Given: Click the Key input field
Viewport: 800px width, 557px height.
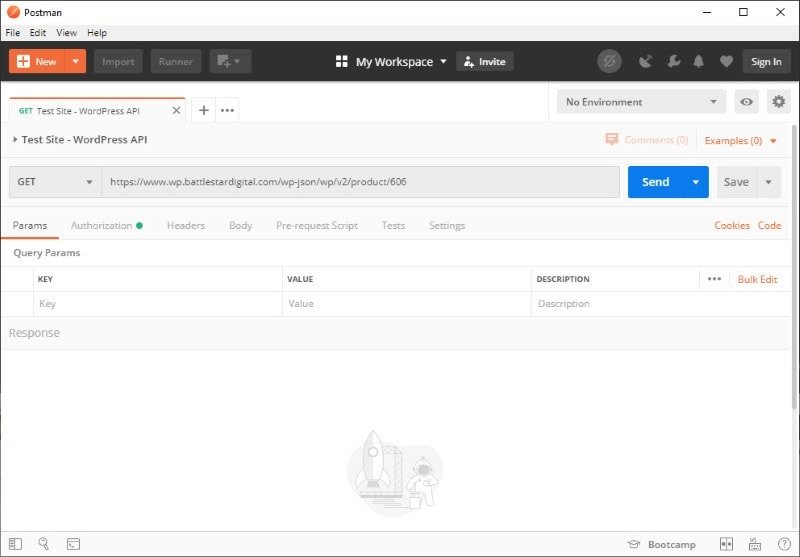Looking at the screenshot, I should tap(158, 303).
